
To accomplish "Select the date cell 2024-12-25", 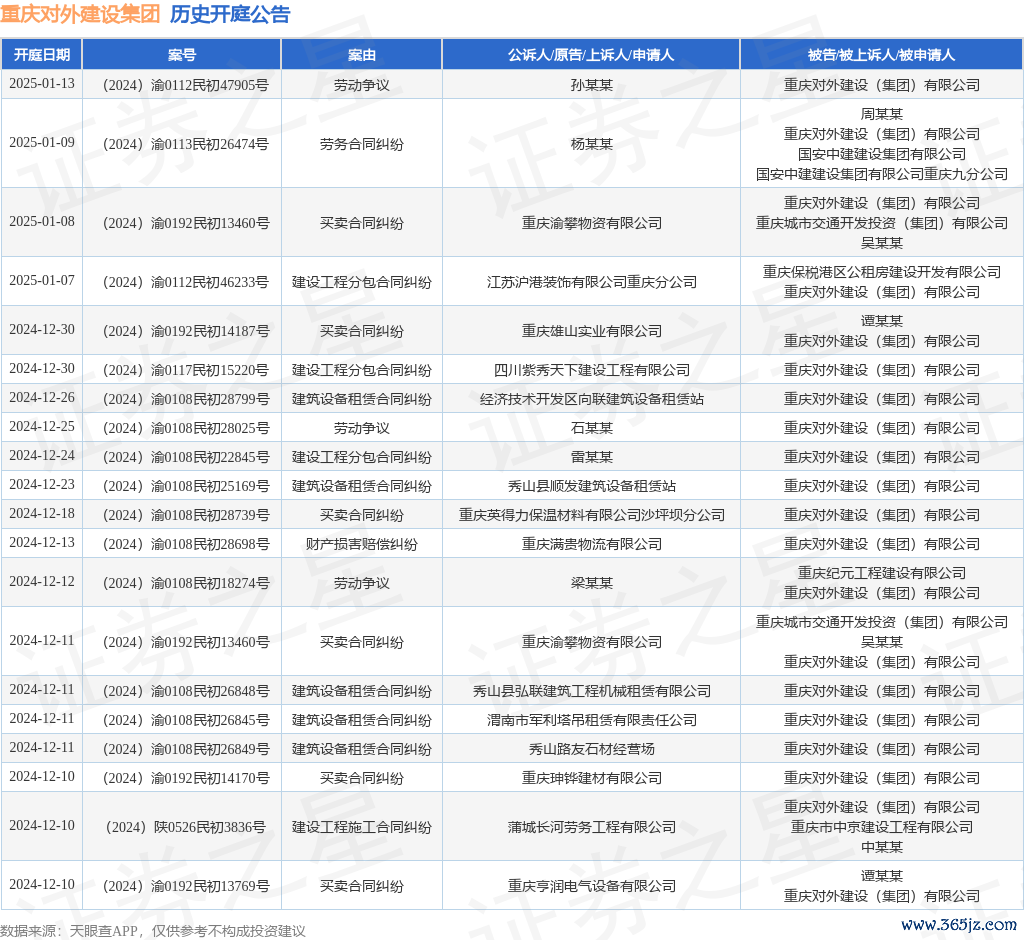I will coord(42,427).
